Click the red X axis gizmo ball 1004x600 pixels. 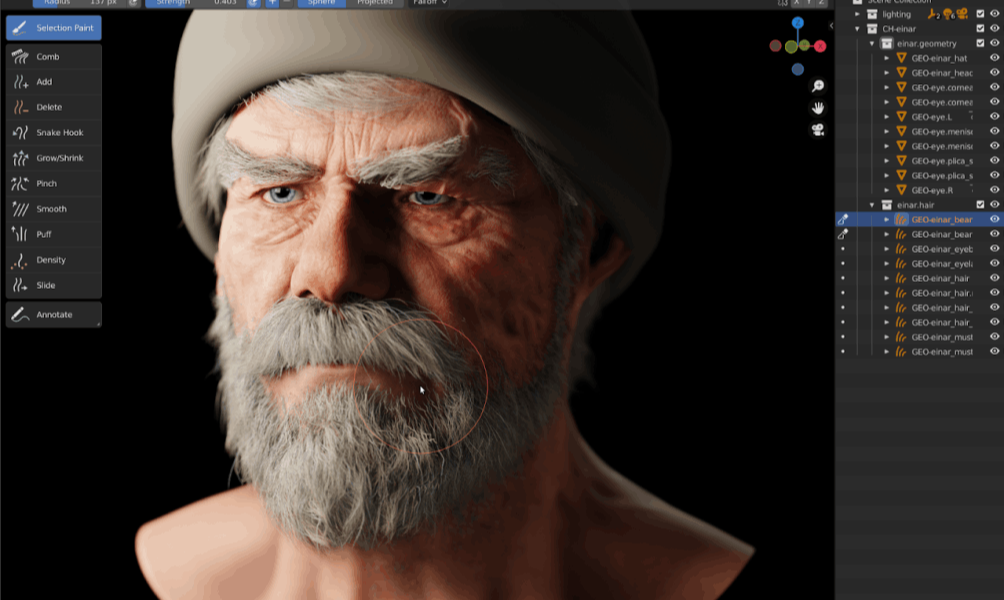point(820,46)
